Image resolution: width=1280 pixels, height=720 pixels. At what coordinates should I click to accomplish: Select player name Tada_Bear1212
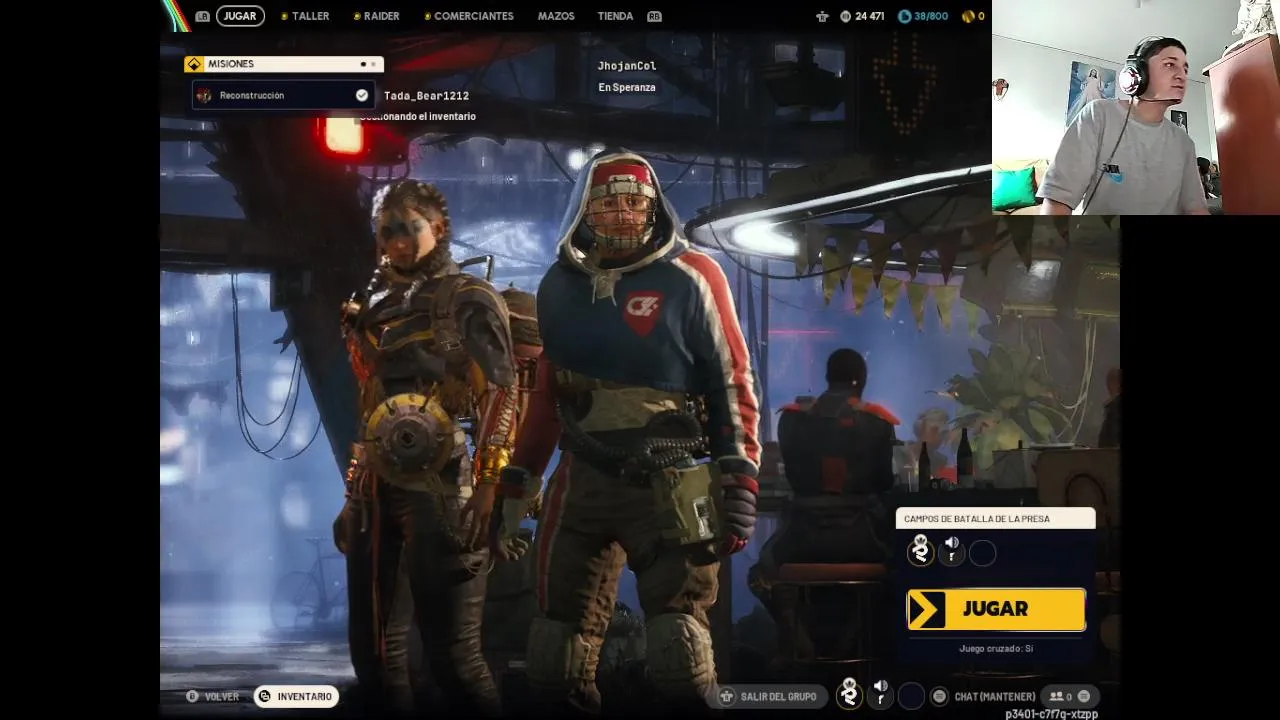pyautogui.click(x=426, y=96)
